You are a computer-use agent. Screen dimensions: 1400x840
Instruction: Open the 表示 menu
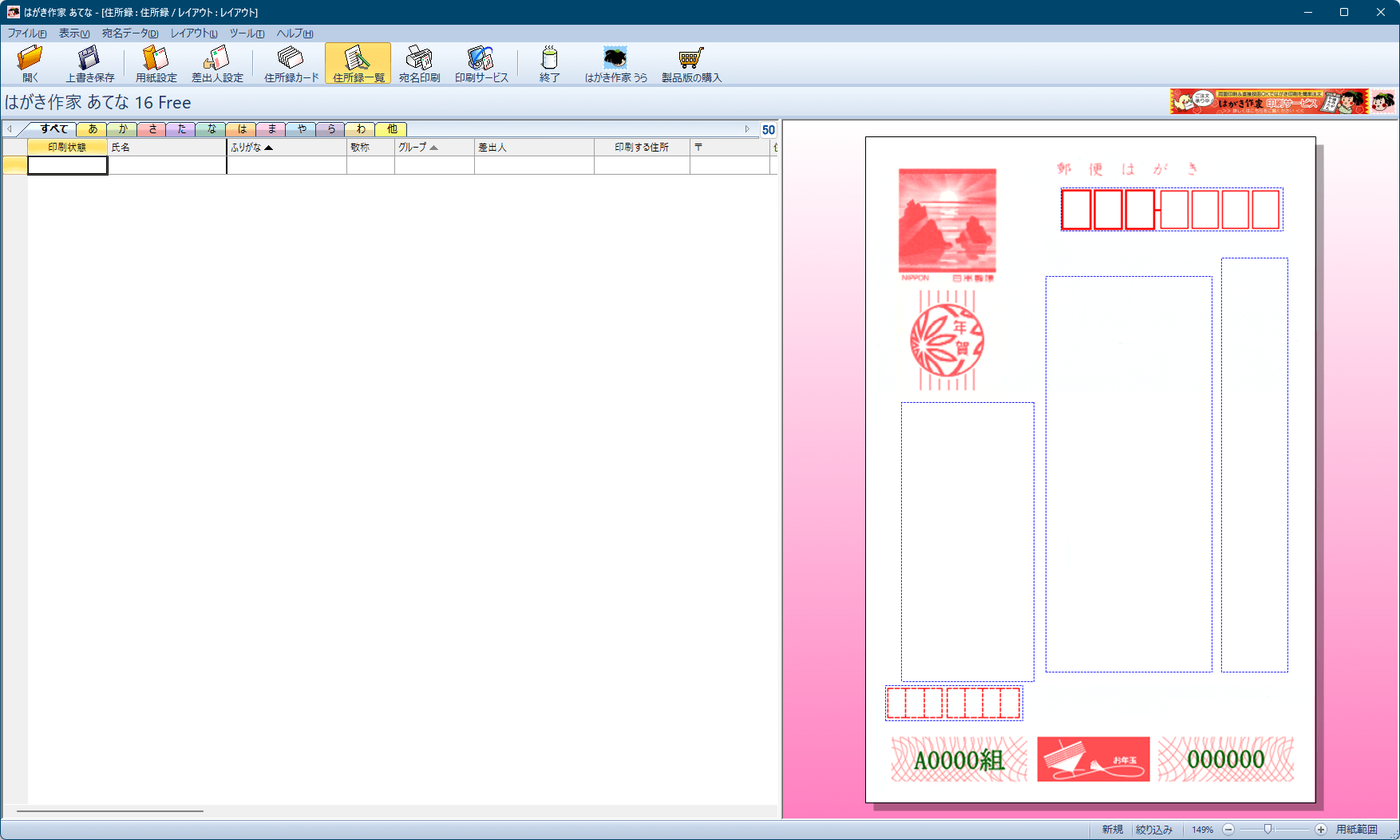pos(74,34)
